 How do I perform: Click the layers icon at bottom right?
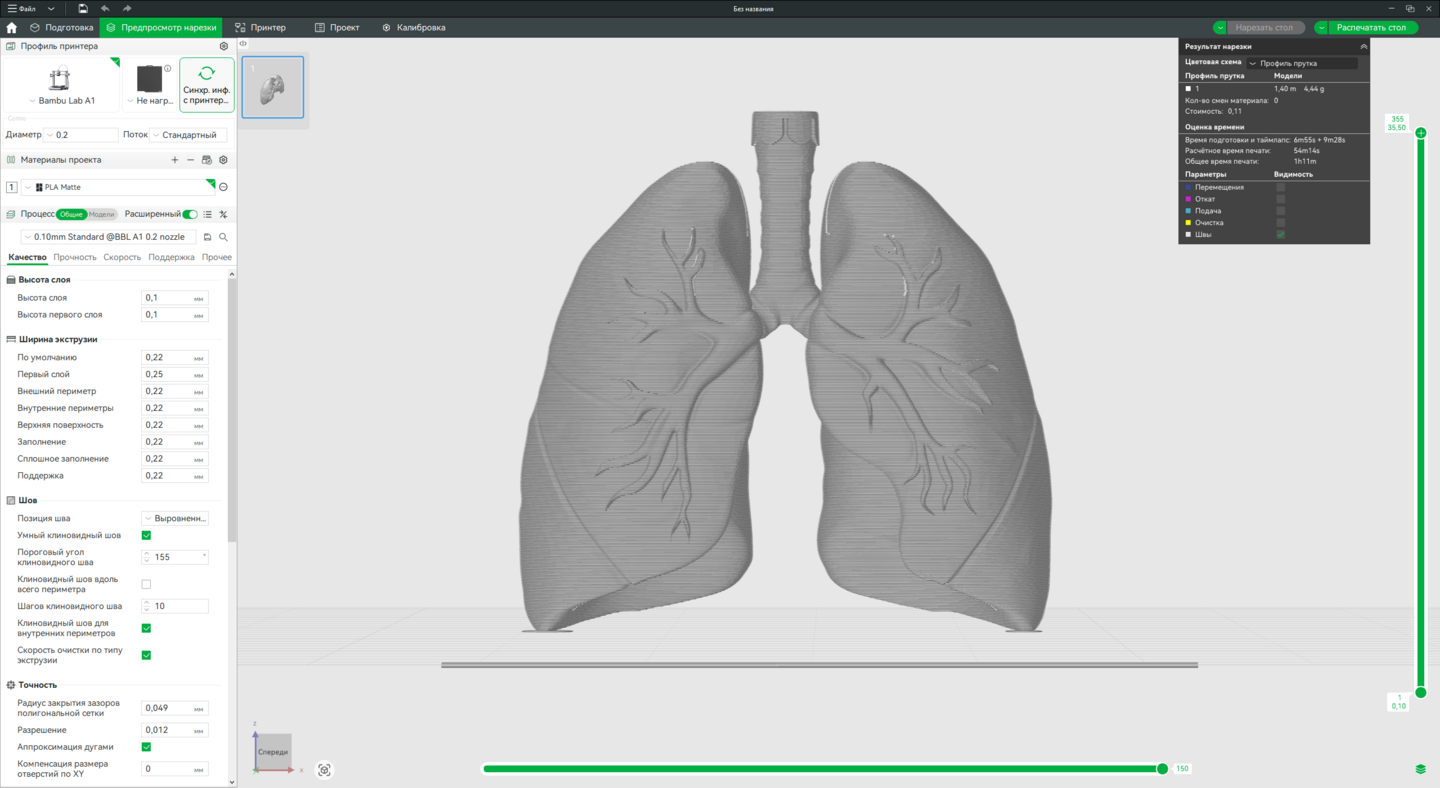click(x=1420, y=769)
